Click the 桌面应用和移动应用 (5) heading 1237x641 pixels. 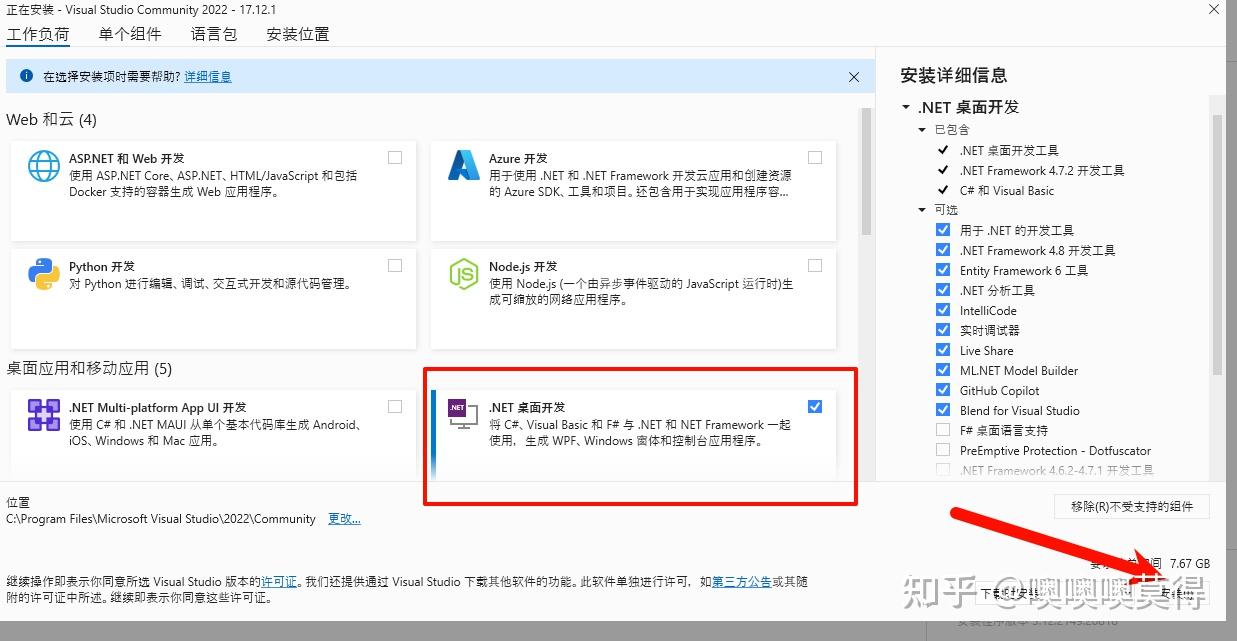point(89,368)
